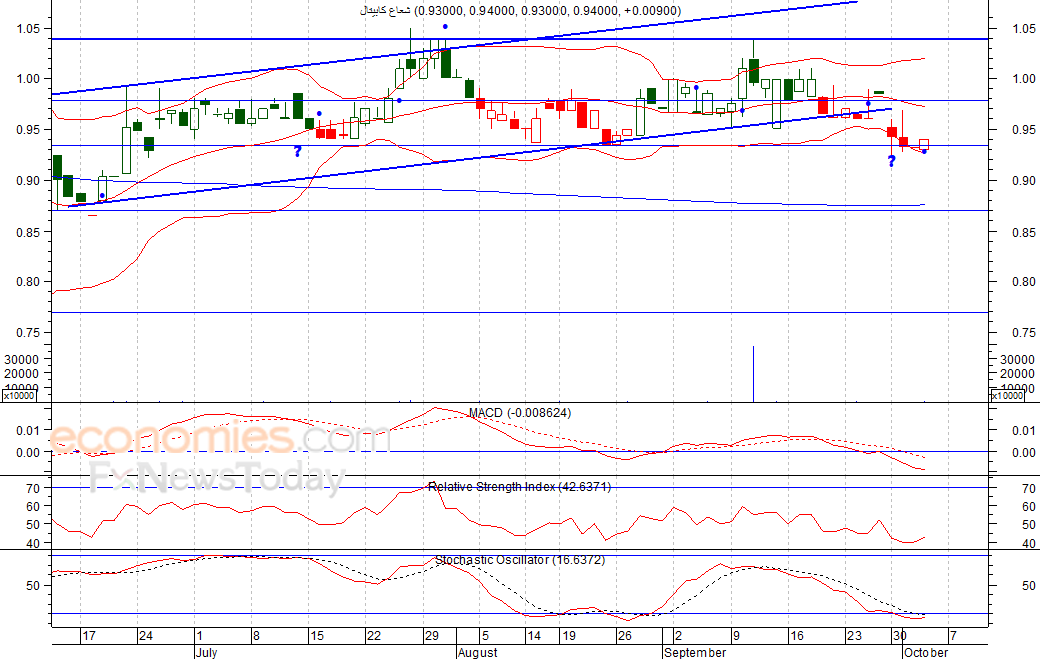Click the July month label

point(206,652)
